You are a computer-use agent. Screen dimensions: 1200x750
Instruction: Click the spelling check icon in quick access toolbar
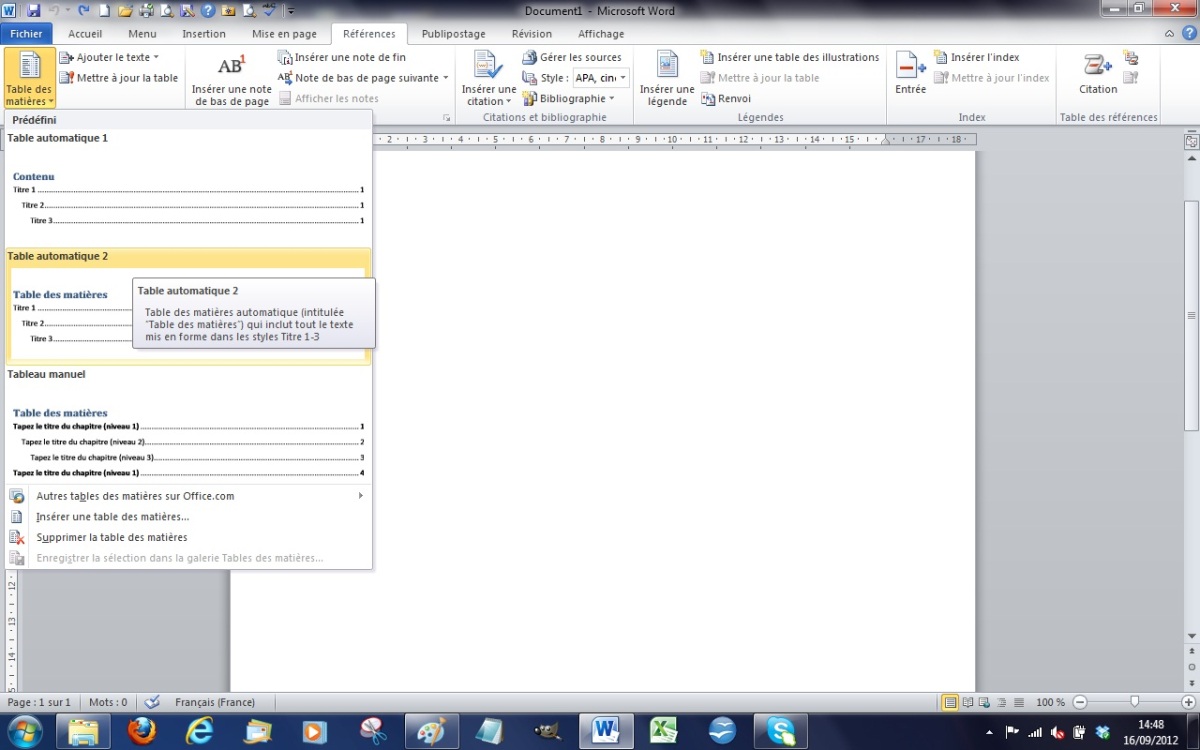tap(270, 11)
